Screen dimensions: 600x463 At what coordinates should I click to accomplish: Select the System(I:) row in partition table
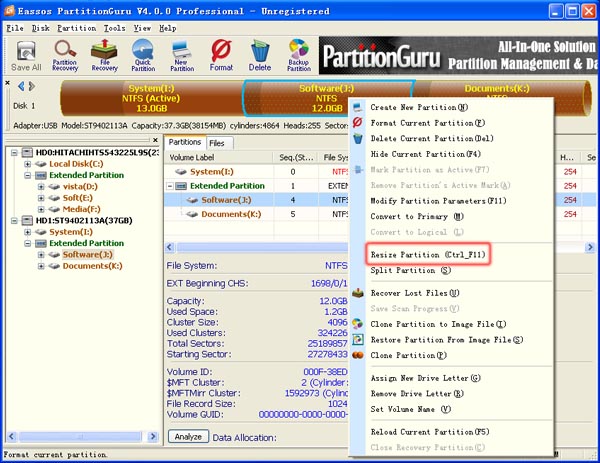(x=256, y=172)
